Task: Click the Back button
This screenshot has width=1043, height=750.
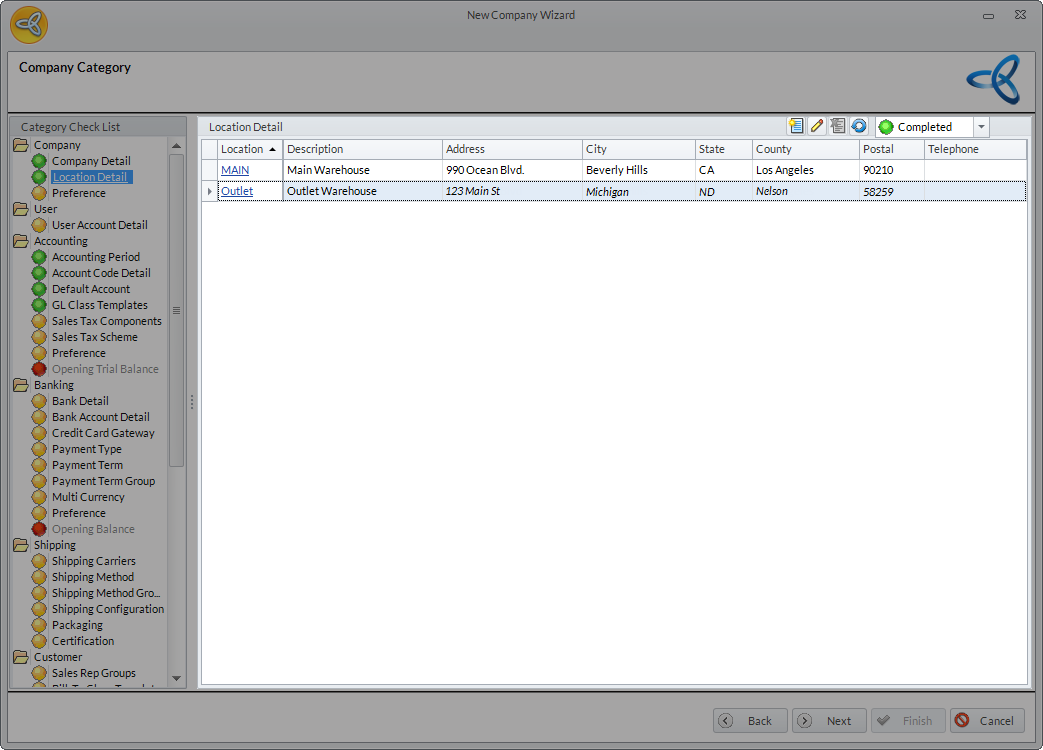Action: pos(750,721)
